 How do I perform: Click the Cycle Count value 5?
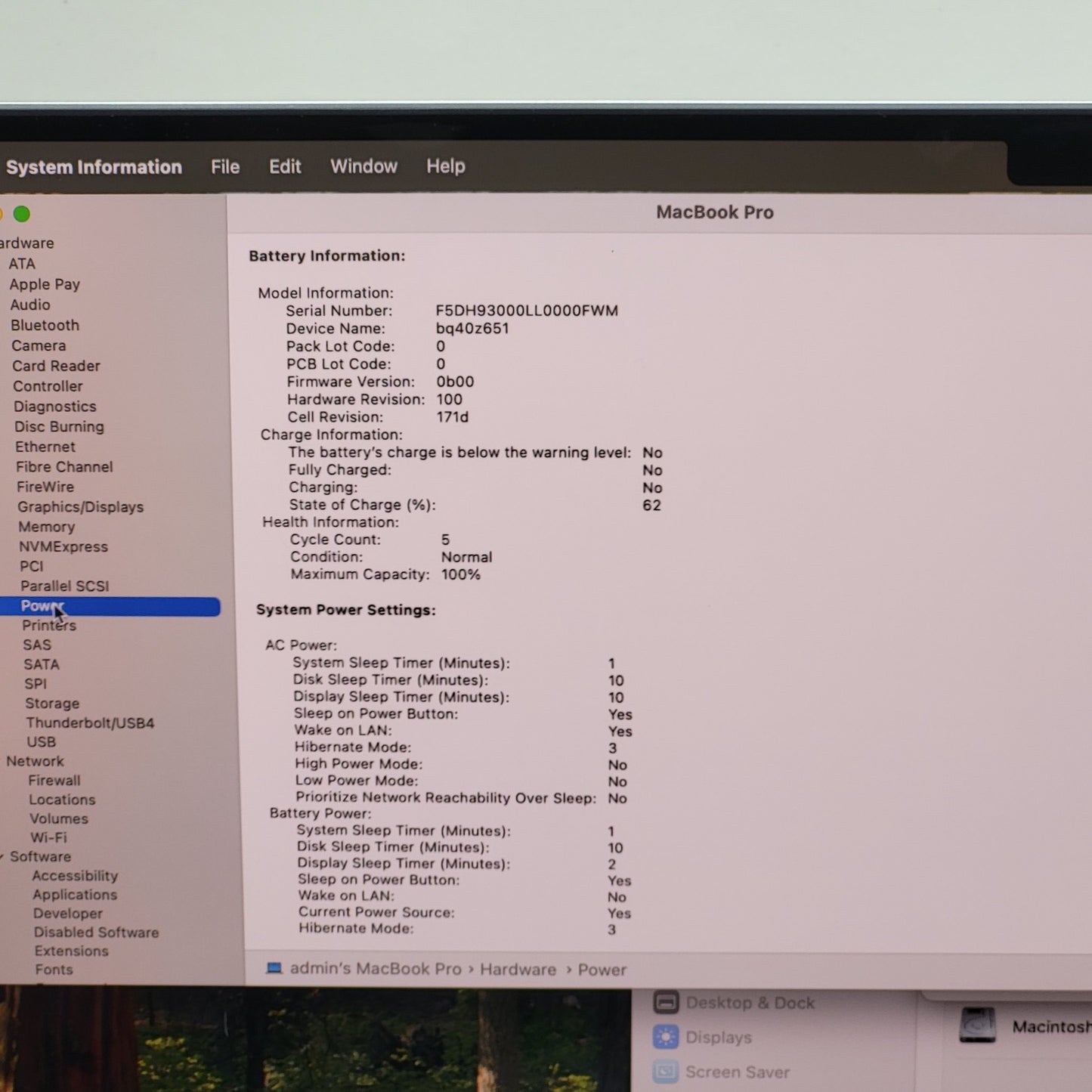(x=445, y=540)
